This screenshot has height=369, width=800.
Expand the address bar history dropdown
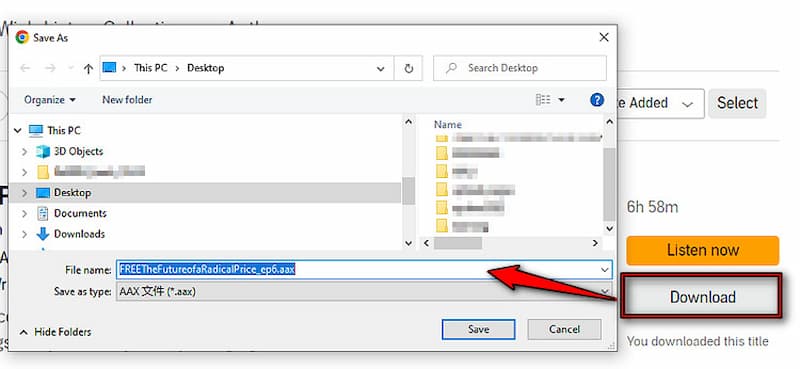[x=381, y=68]
